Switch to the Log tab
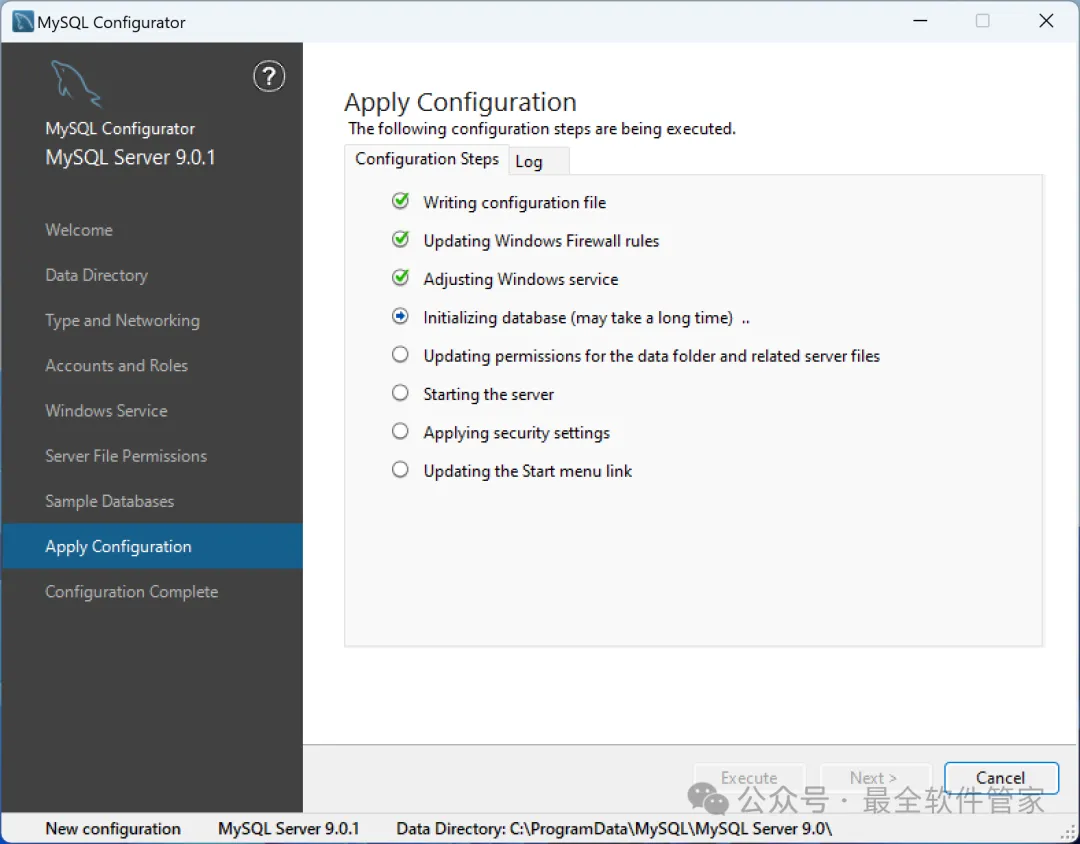Viewport: 1080px width, 844px height. coord(539,161)
